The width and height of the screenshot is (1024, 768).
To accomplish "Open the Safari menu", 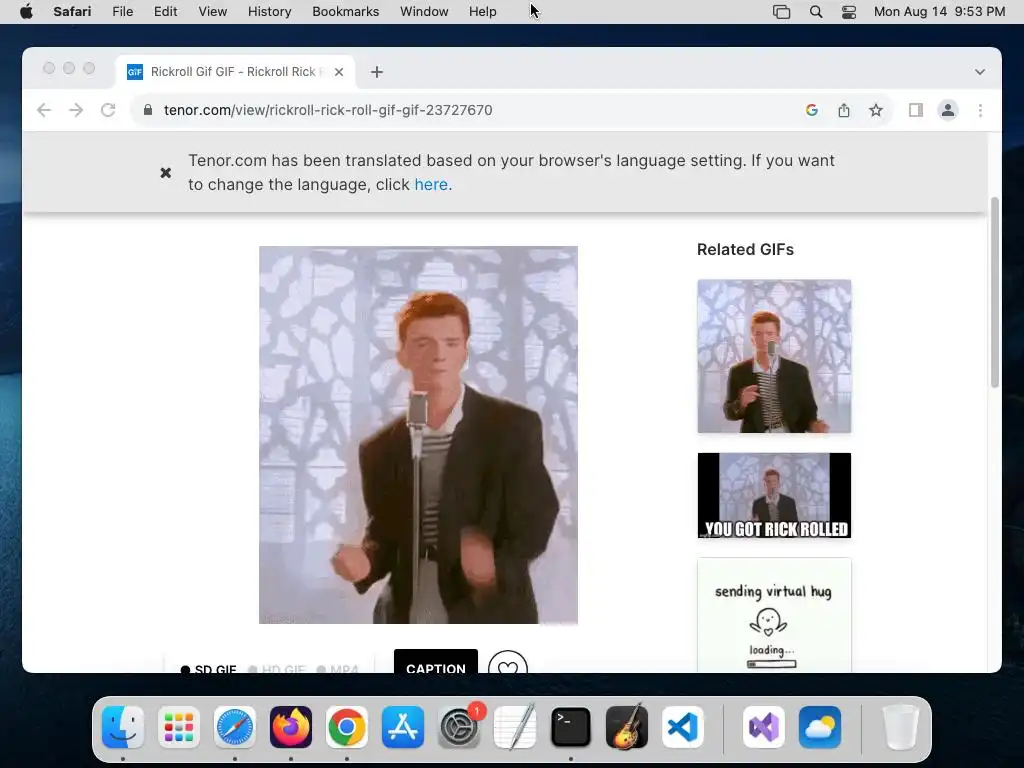I will [x=72, y=12].
